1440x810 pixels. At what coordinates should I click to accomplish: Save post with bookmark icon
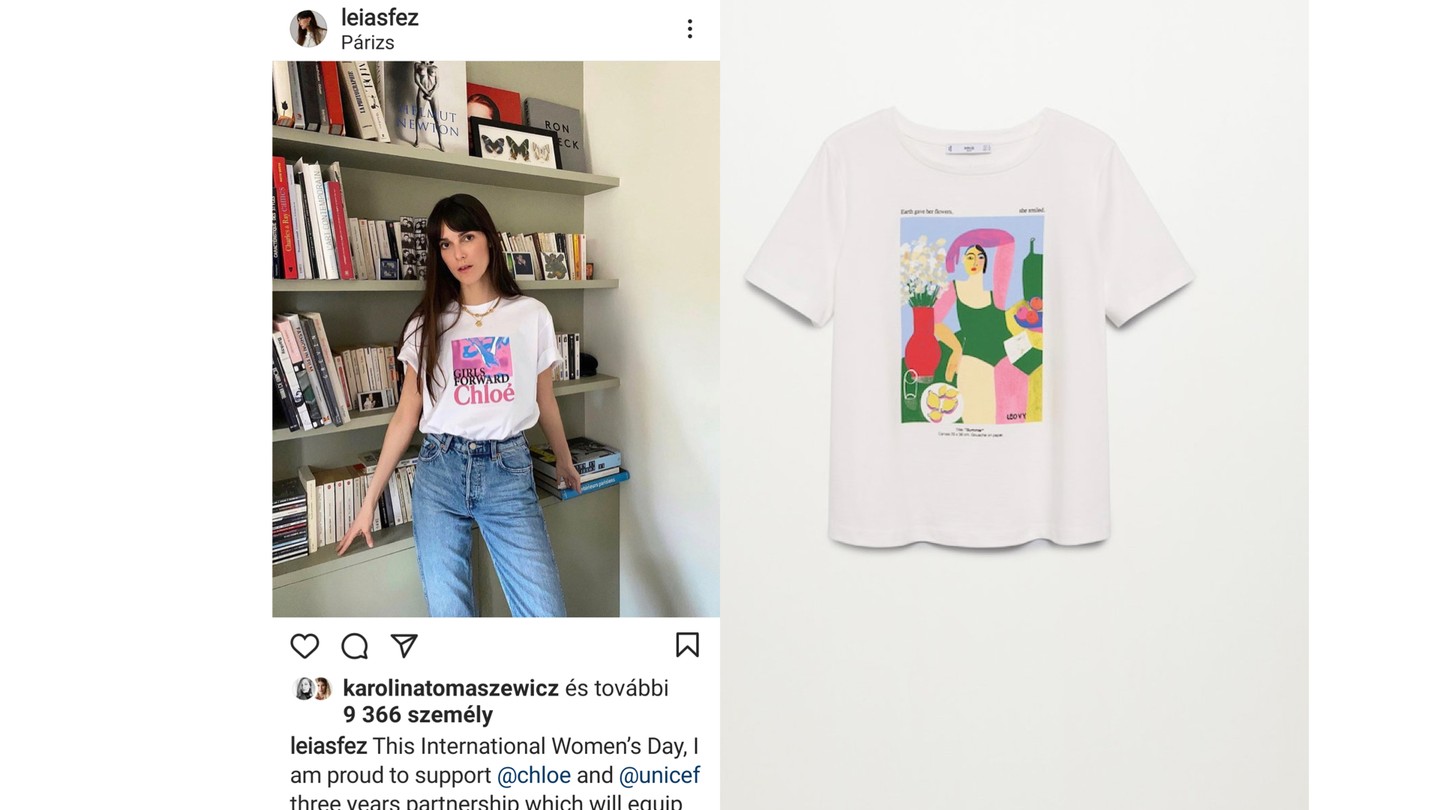[687, 645]
